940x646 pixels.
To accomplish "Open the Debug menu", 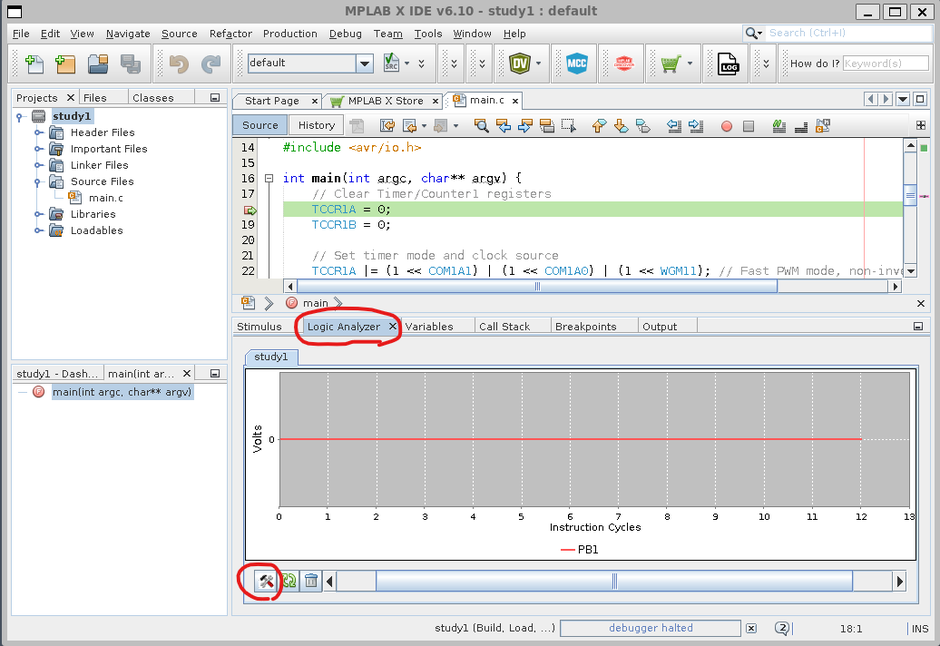I will [x=345, y=33].
